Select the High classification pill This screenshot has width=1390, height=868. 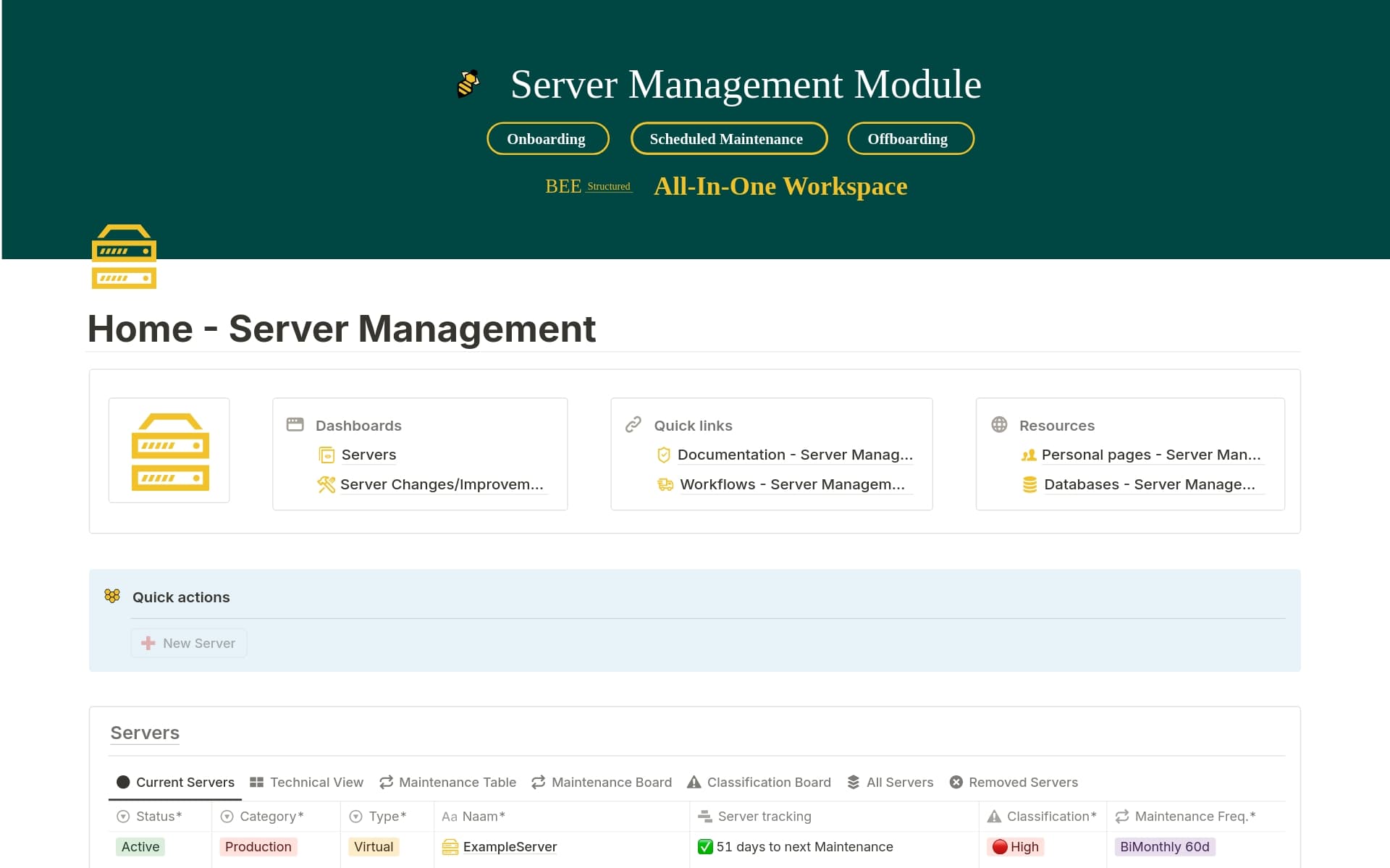(1016, 846)
